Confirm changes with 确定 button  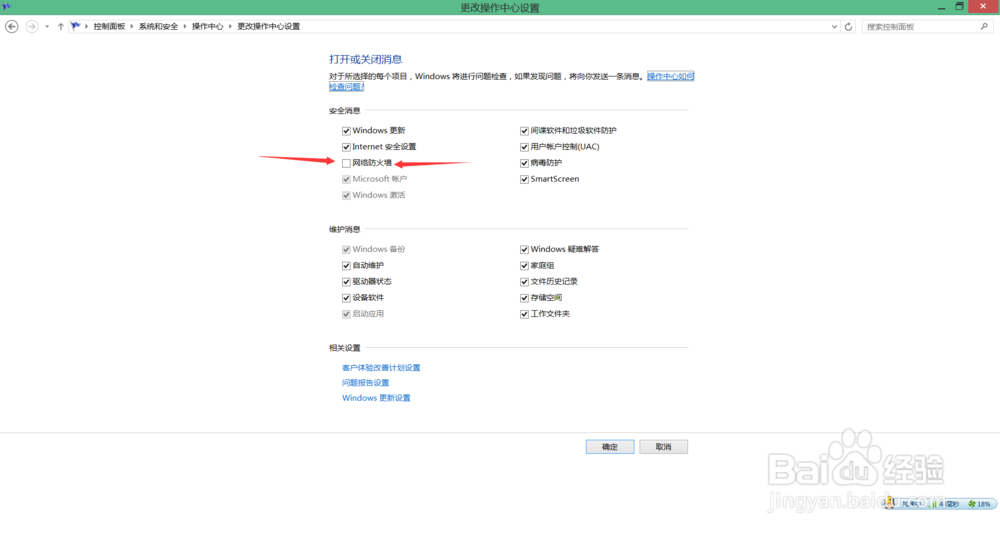pyautogui.click(x=610, y=447)
